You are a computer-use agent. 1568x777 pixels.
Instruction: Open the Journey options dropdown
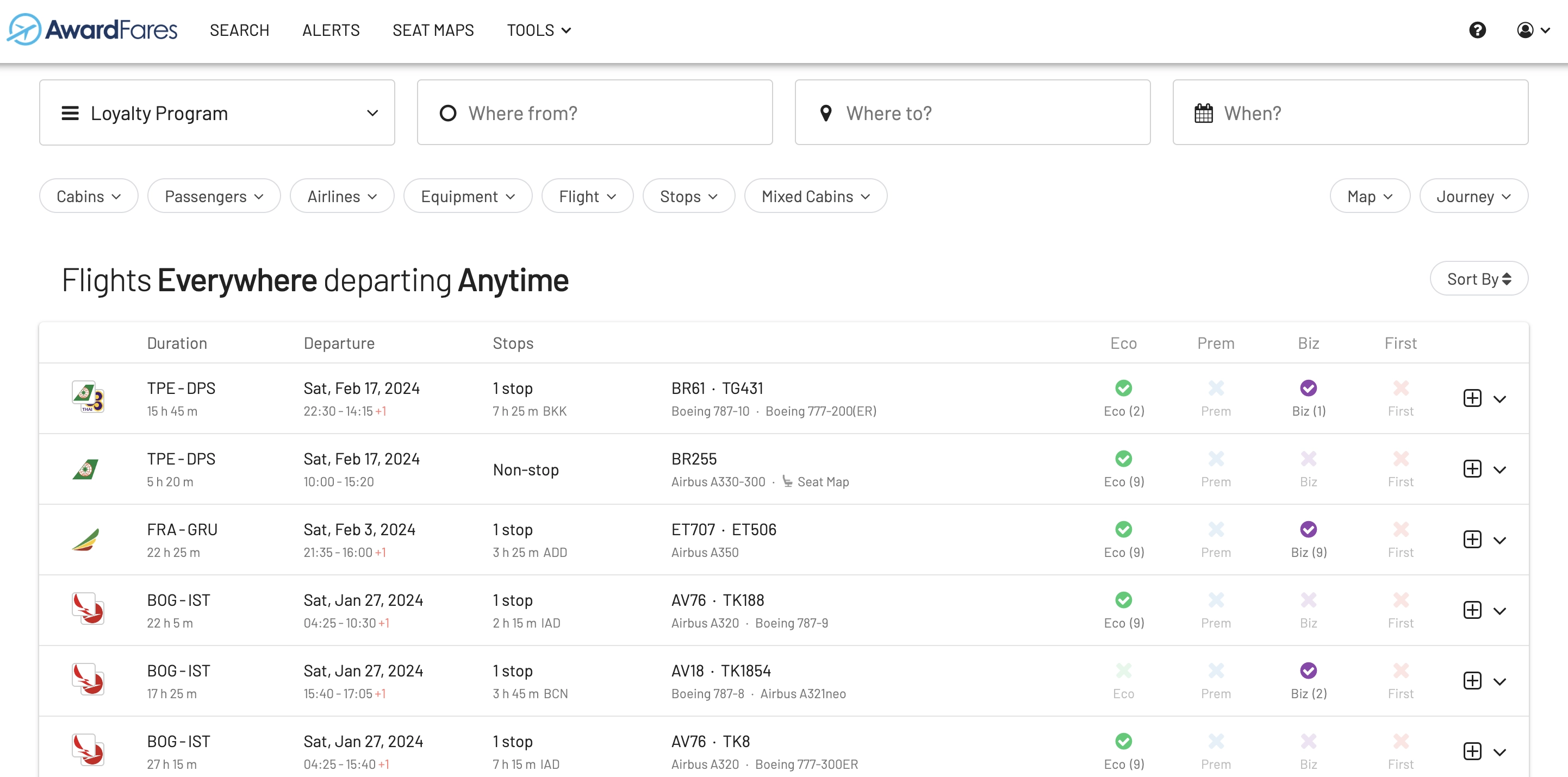(1473, 196)
